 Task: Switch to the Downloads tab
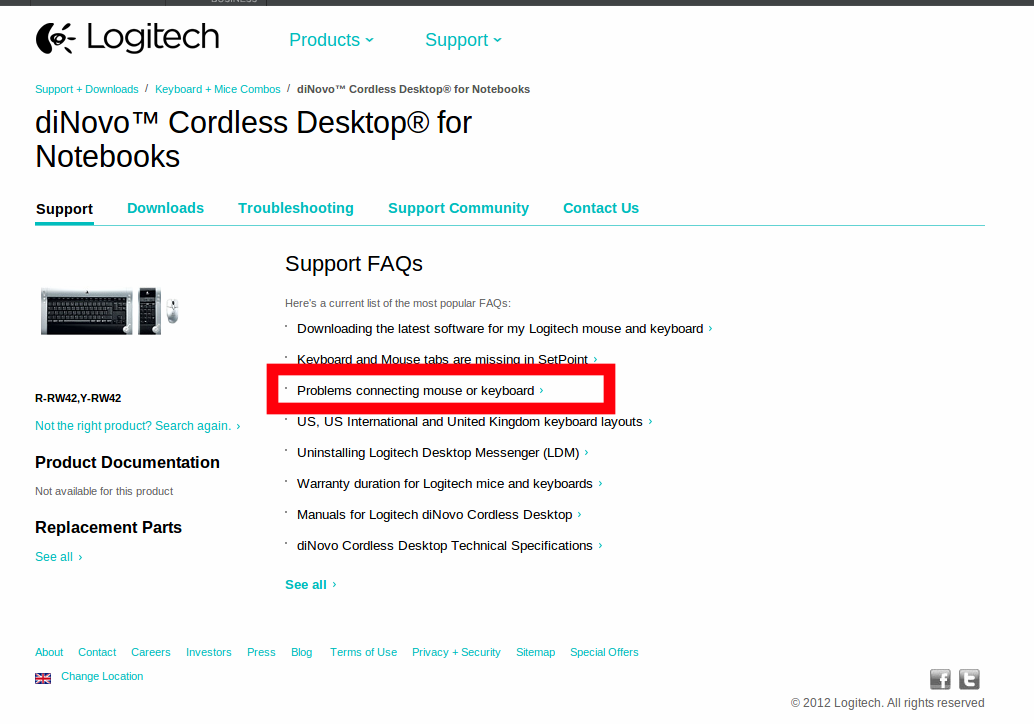(x=166, y=208)
